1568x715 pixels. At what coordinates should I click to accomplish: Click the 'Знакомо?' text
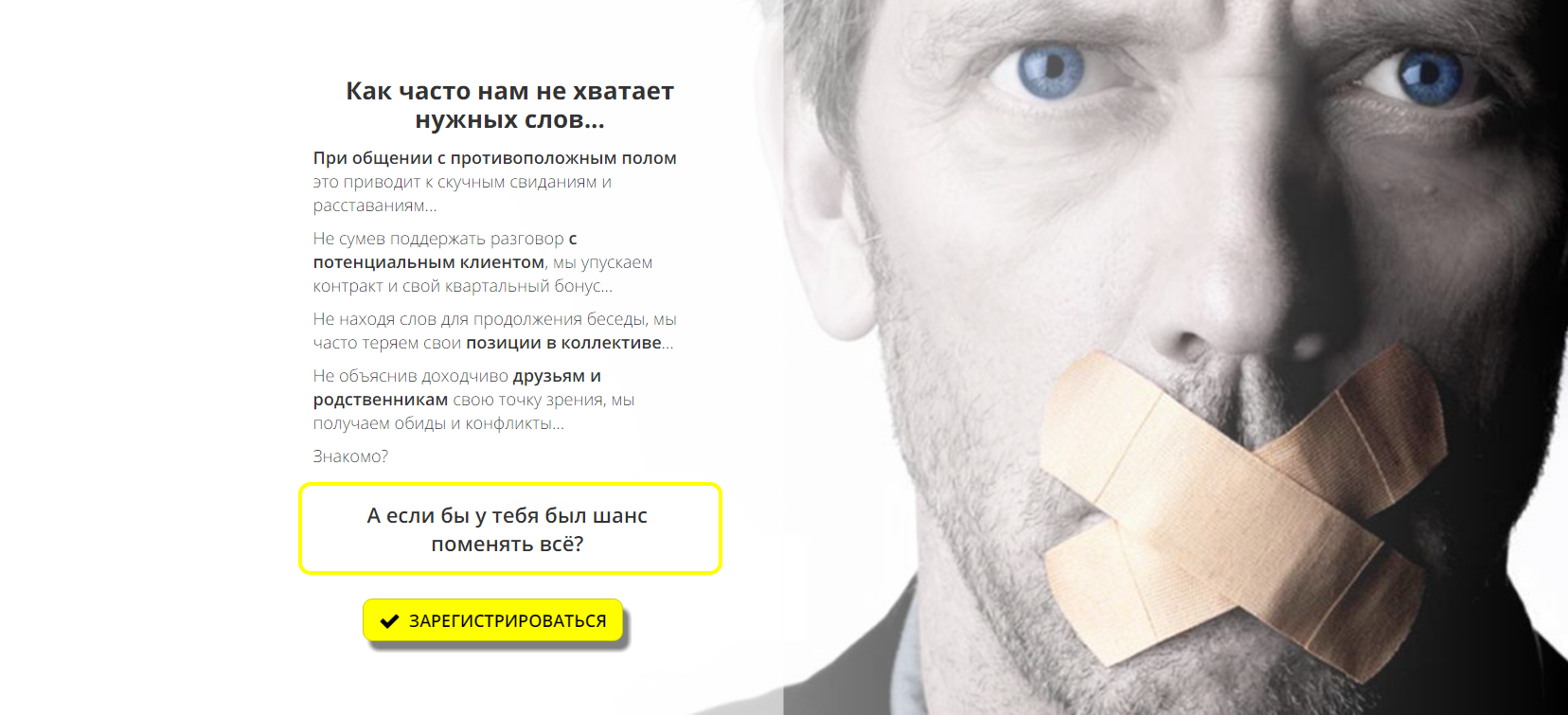click(x=350, y=456)
